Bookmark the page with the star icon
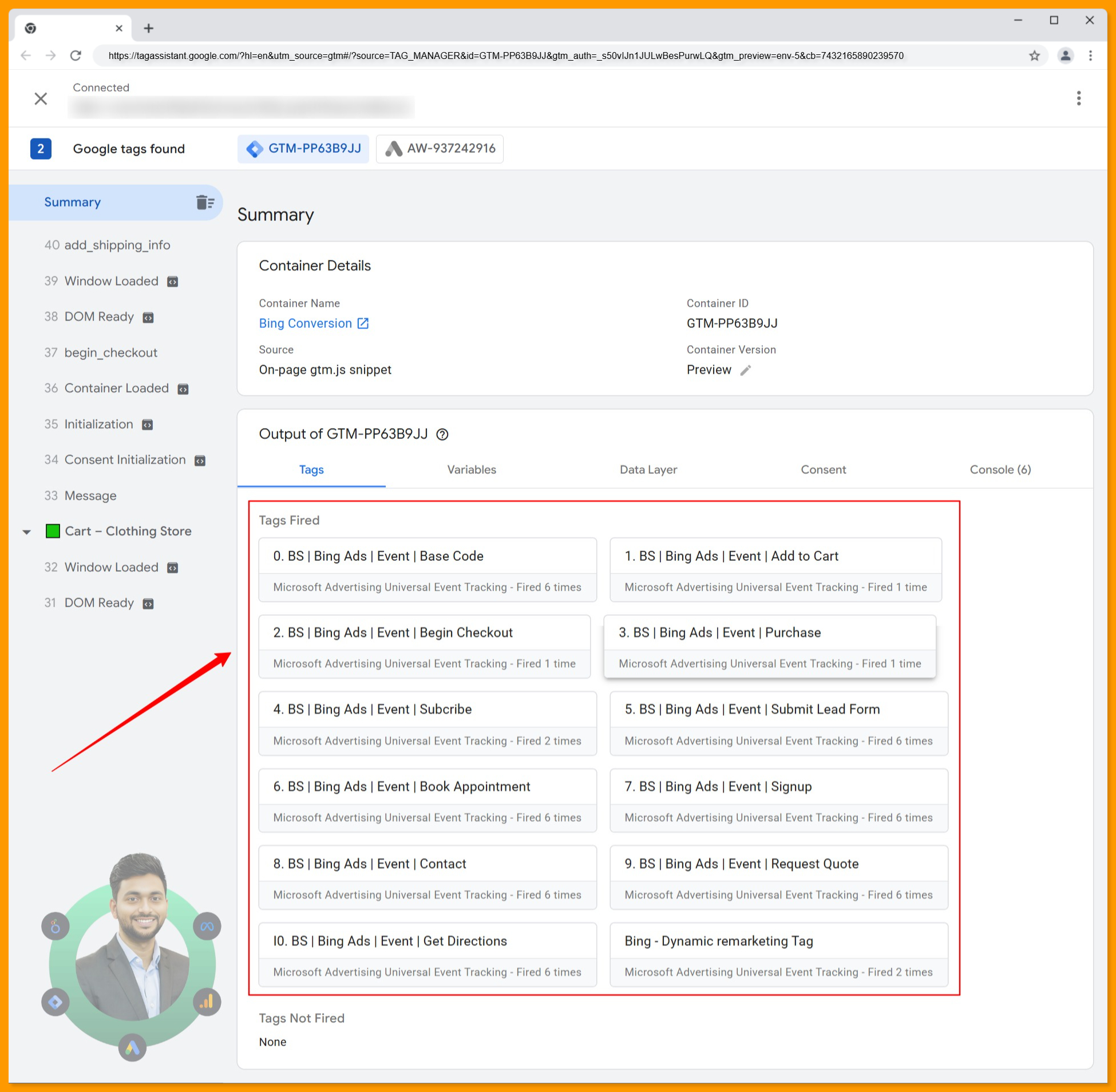Screen dimensions: 1116x1092 click(1035, 56)
